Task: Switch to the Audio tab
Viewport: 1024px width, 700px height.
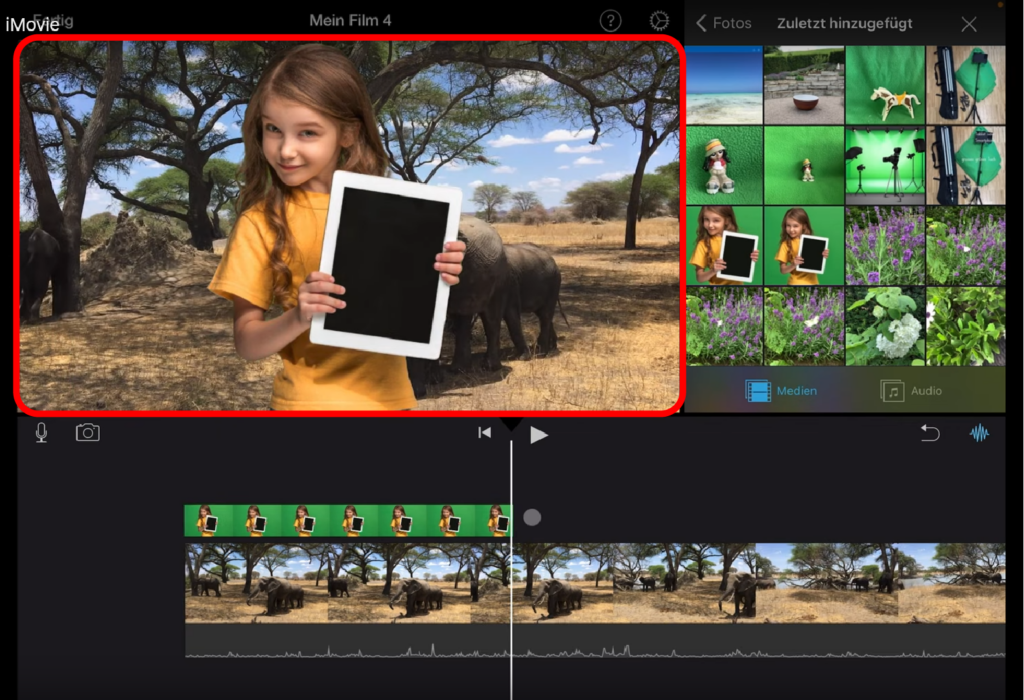Action: click(911, 391)
